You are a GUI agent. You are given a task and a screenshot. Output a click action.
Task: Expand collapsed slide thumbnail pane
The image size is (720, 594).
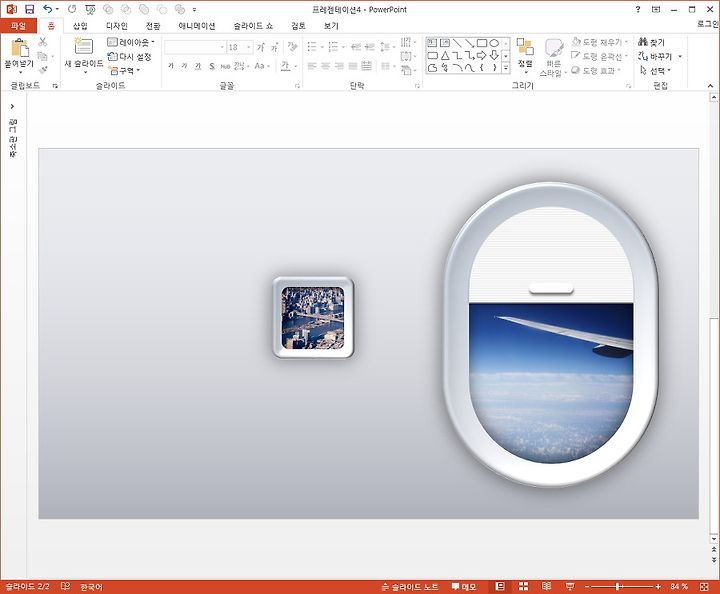pyautogui.click(x=12, y=106)
